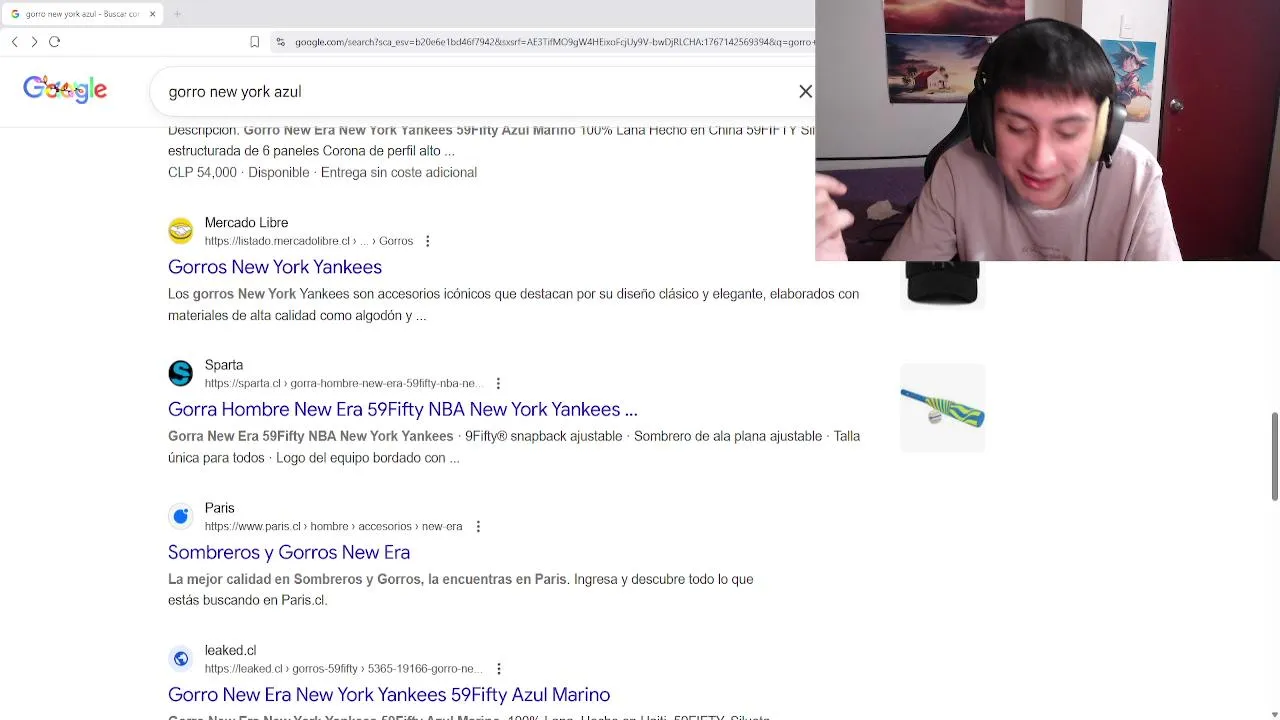Open 'Gorro New Era New York Yankees 59Fifty Azul Marino' link

pos(389,694)
